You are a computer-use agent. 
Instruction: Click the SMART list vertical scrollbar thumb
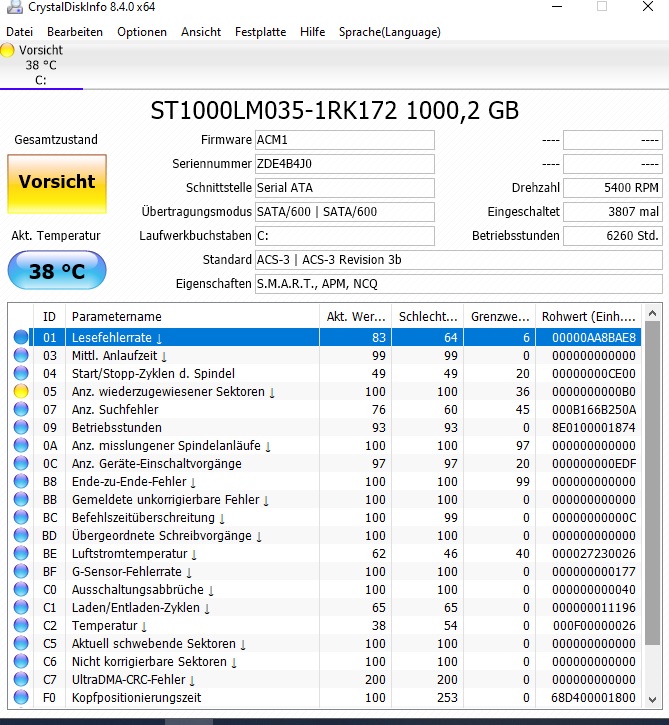click(652, 483)
